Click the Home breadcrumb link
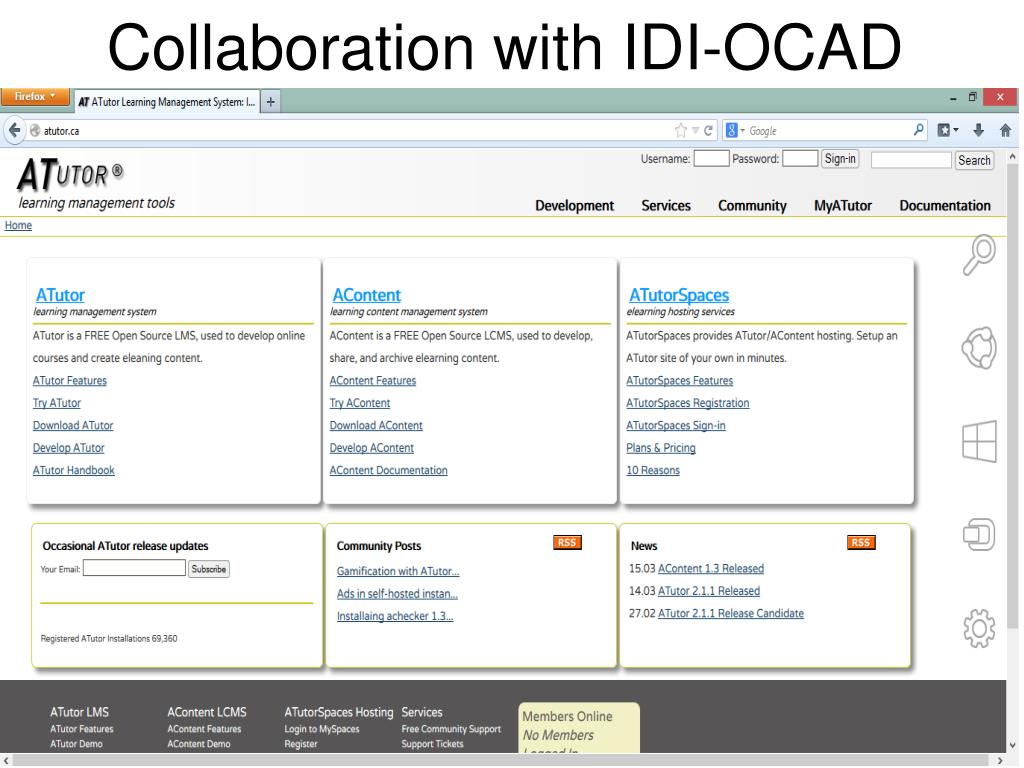This screenshot has height=768, width=1024. point(18,225)
